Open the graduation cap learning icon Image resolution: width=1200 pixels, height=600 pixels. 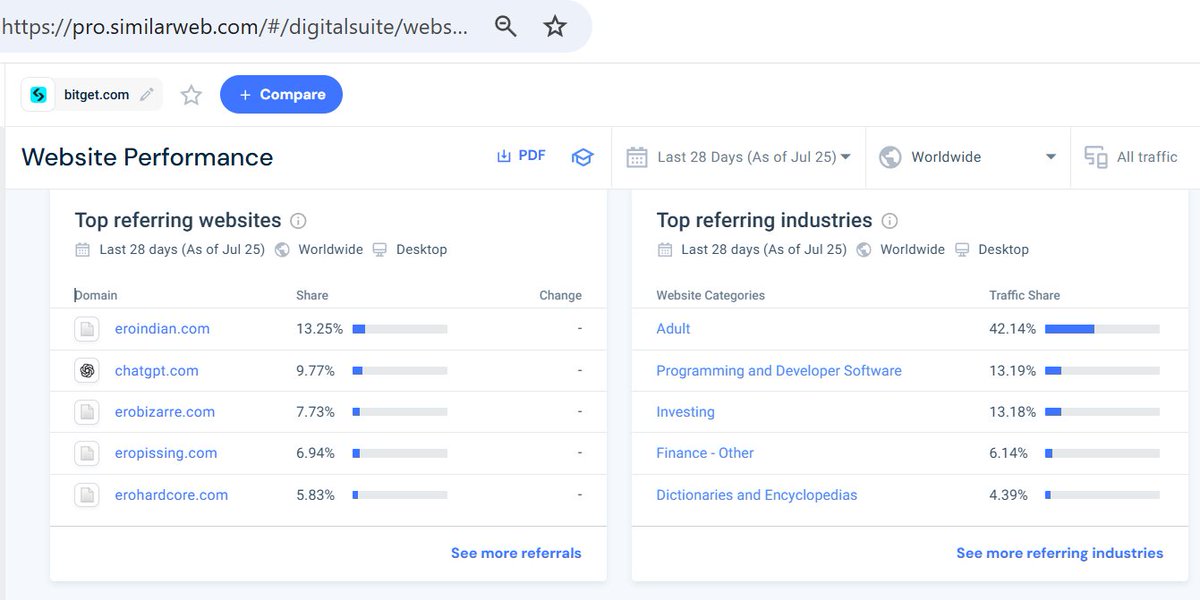tap(582, 157)
